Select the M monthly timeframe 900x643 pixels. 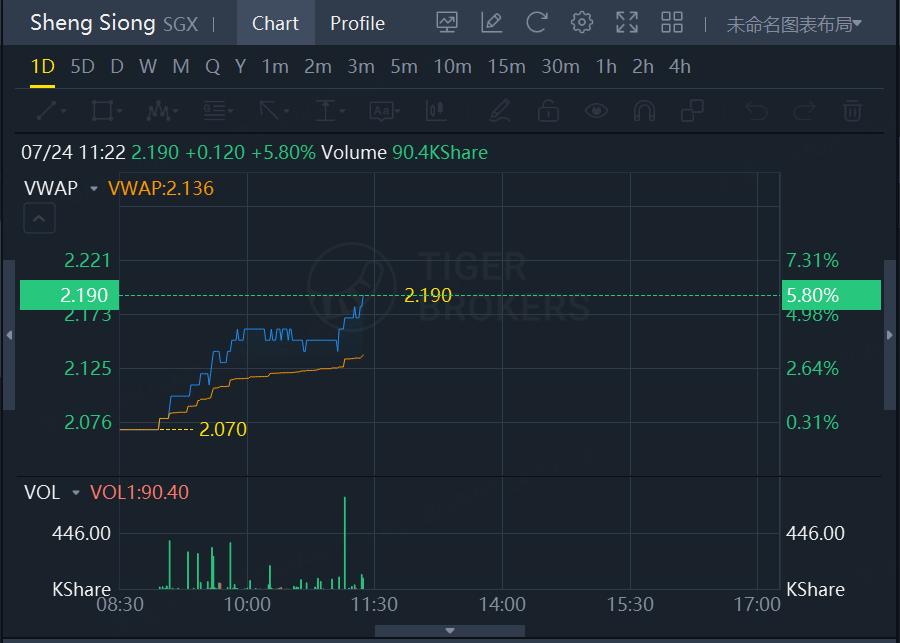(x=181, y=67)
